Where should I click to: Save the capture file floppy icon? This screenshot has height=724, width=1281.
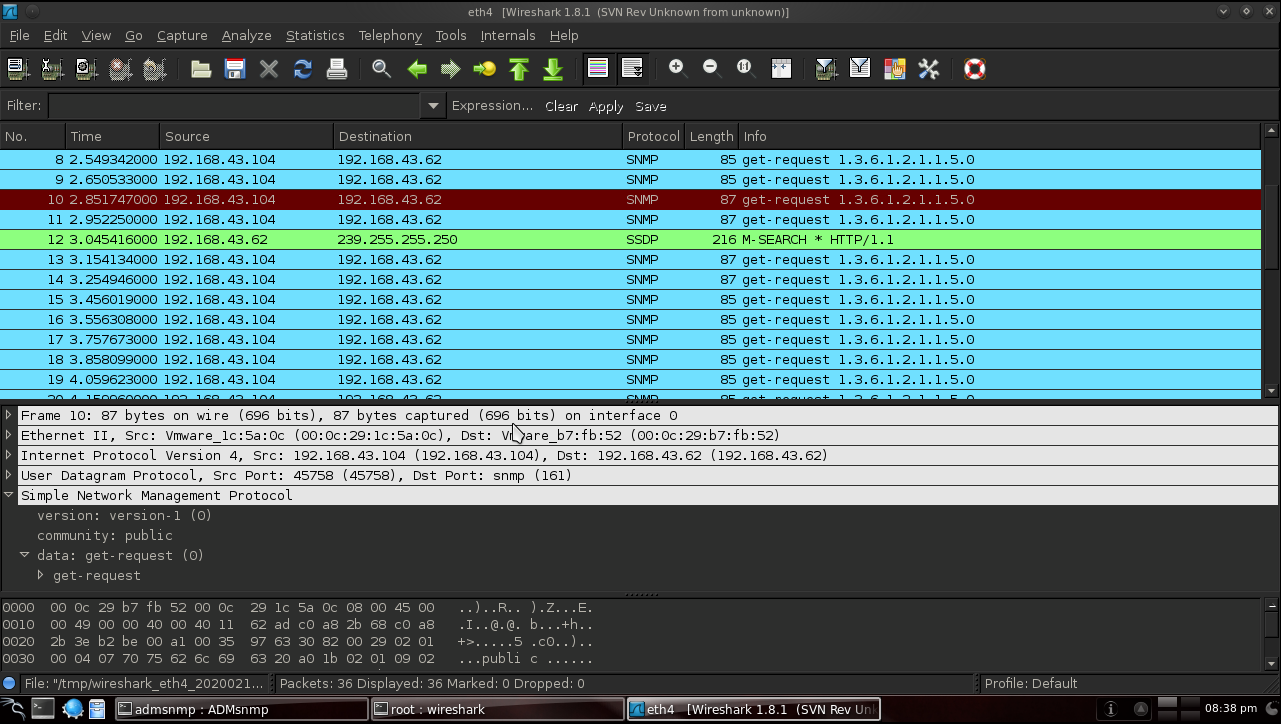[235, 69]
